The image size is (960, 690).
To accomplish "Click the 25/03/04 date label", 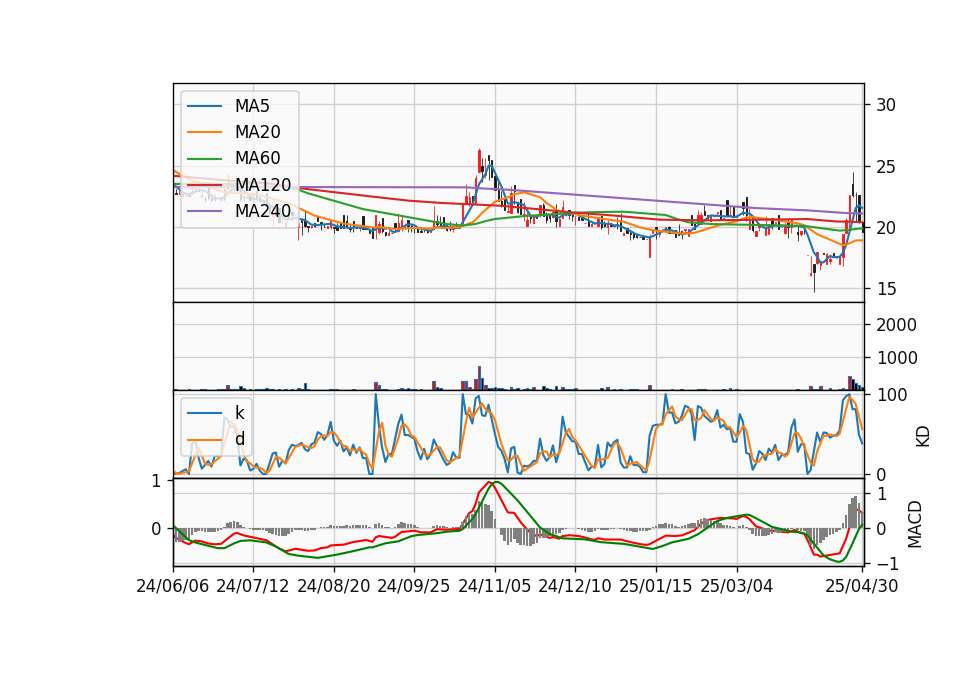I will coord(737,586).
